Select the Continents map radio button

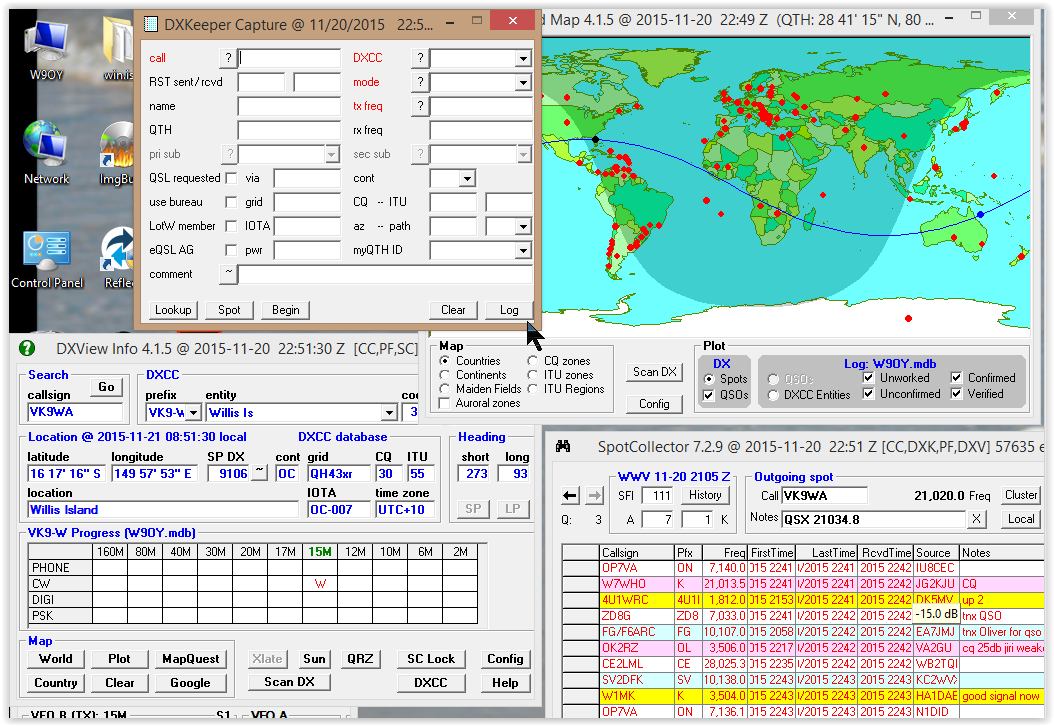click(x=444, y=375)
